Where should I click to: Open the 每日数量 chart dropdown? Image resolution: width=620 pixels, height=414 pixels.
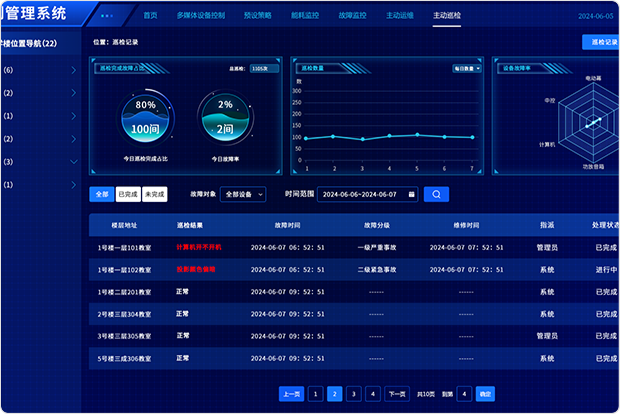(x=467, y=69)
